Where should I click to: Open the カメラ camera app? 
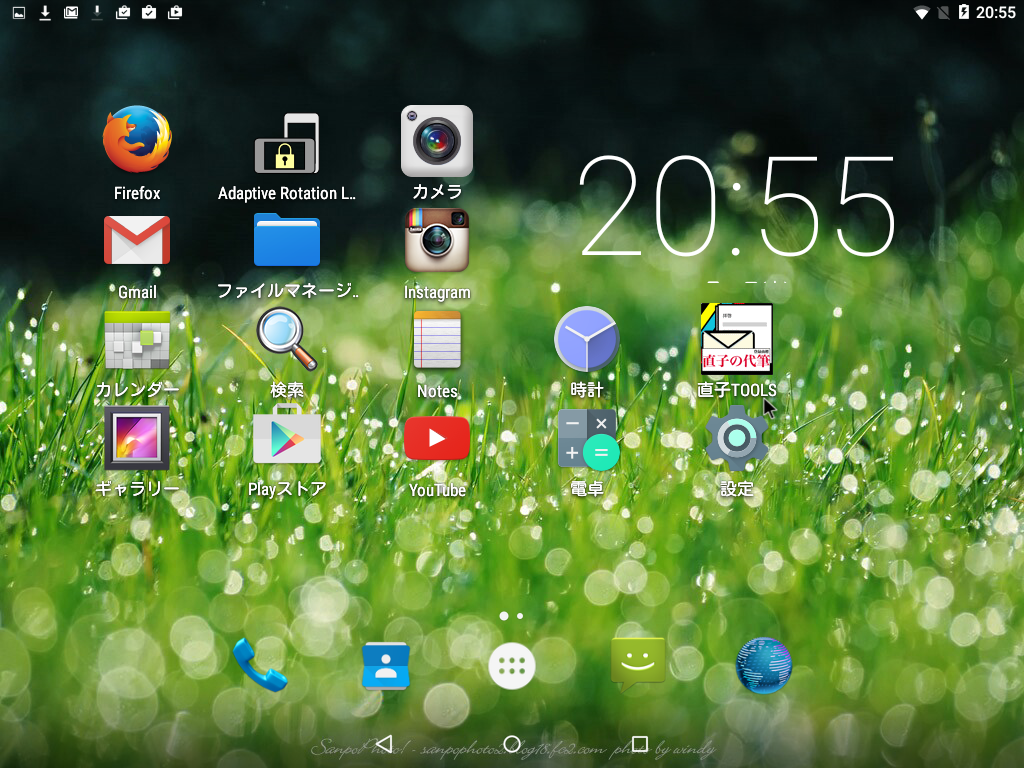tap(436, 141)
